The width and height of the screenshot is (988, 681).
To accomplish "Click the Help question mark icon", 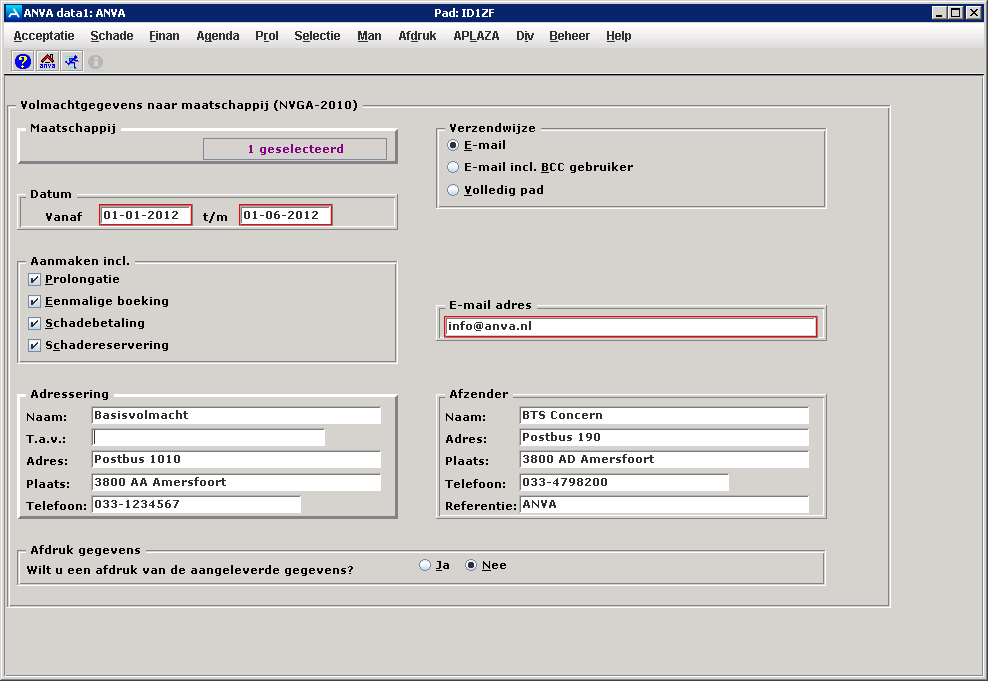I will coord(21,61).
